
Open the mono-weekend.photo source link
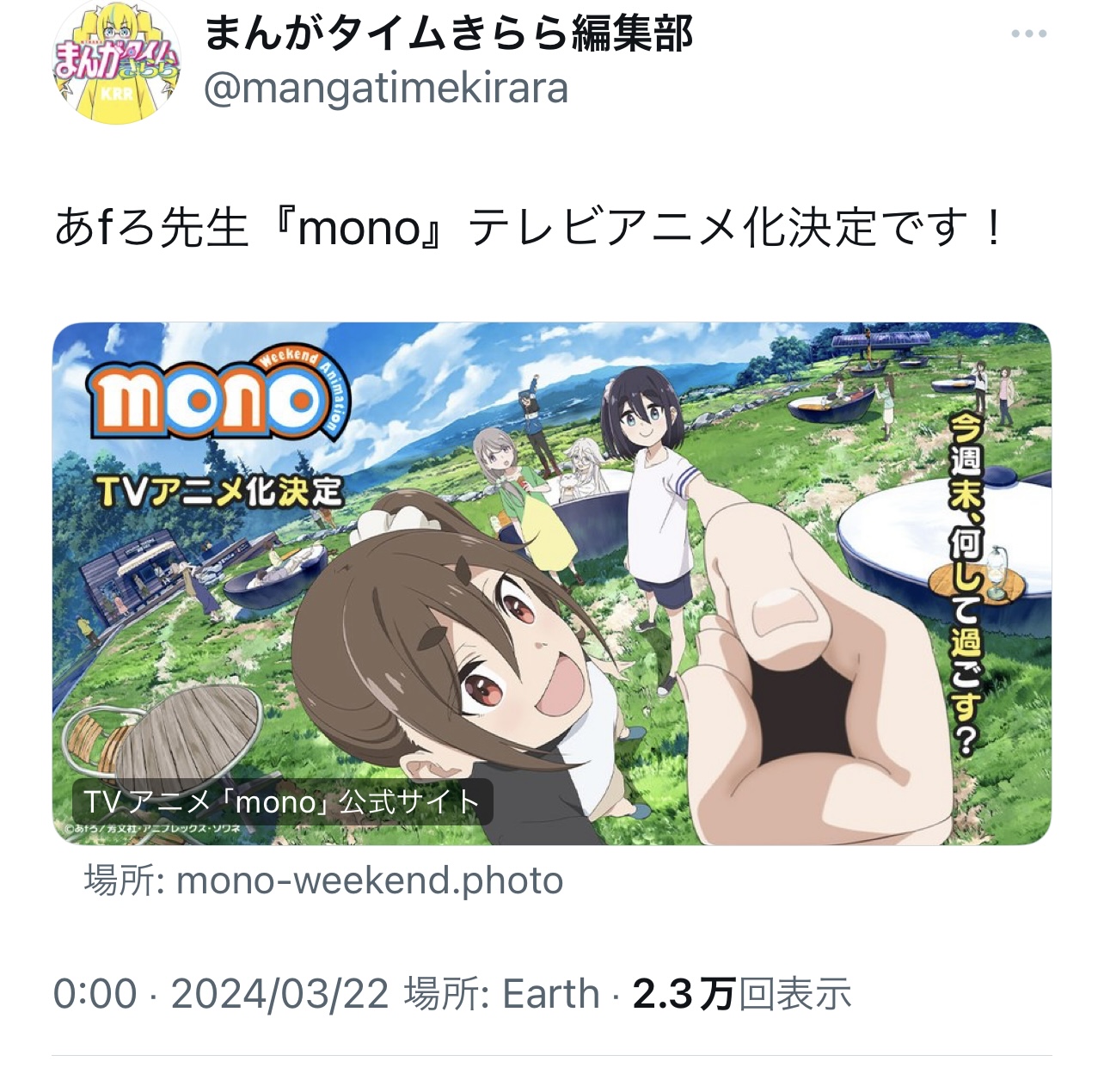[323, 880]
